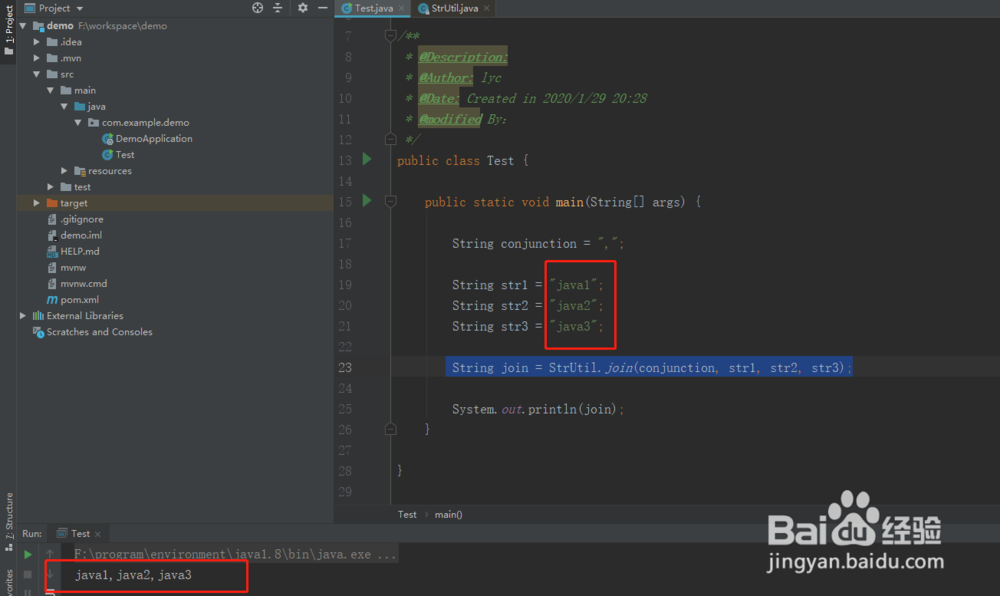This screenshot has width=1000, height=596.
Task: Close the Test.java tab
Action: [x=401, y=8]
